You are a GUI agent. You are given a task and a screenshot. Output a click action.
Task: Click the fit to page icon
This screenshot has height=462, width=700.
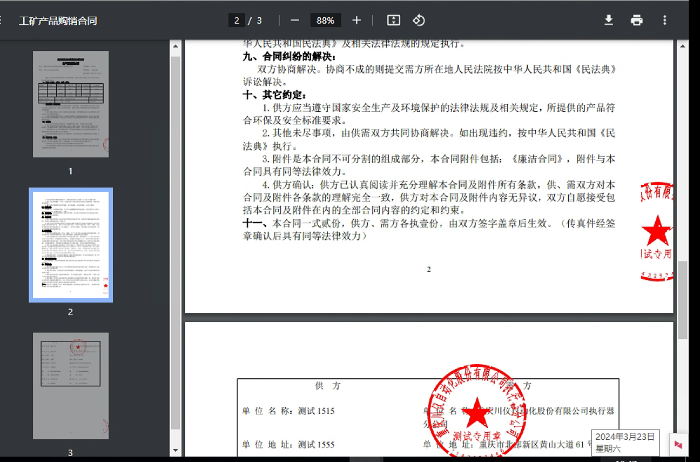coord(393,20)
